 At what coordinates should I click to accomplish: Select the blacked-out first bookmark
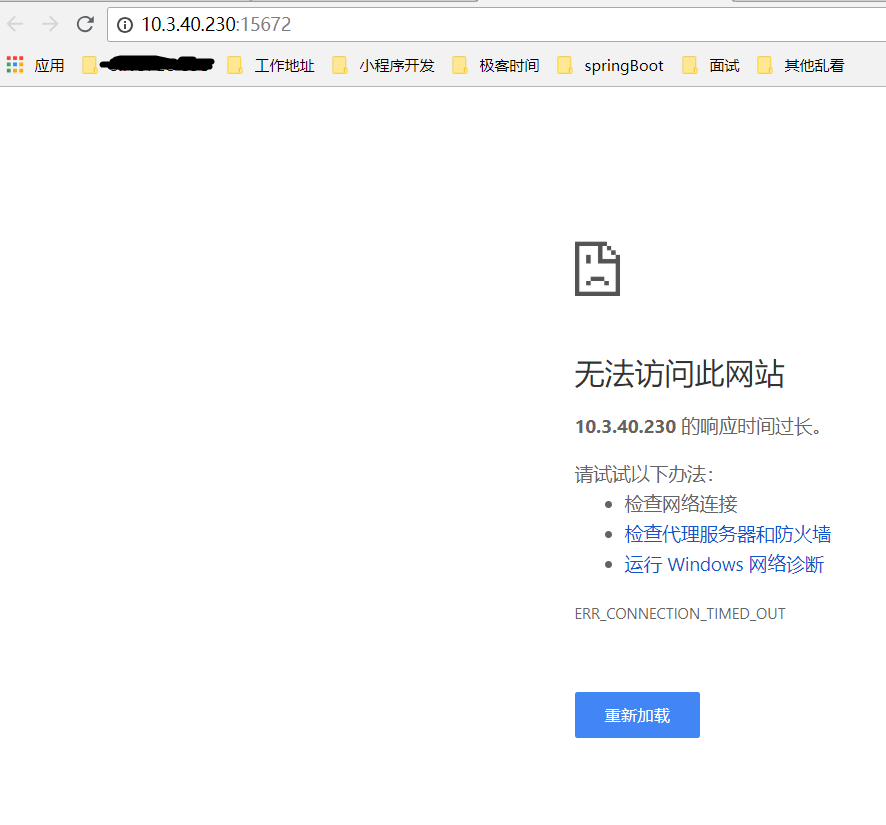pos(150,64)
